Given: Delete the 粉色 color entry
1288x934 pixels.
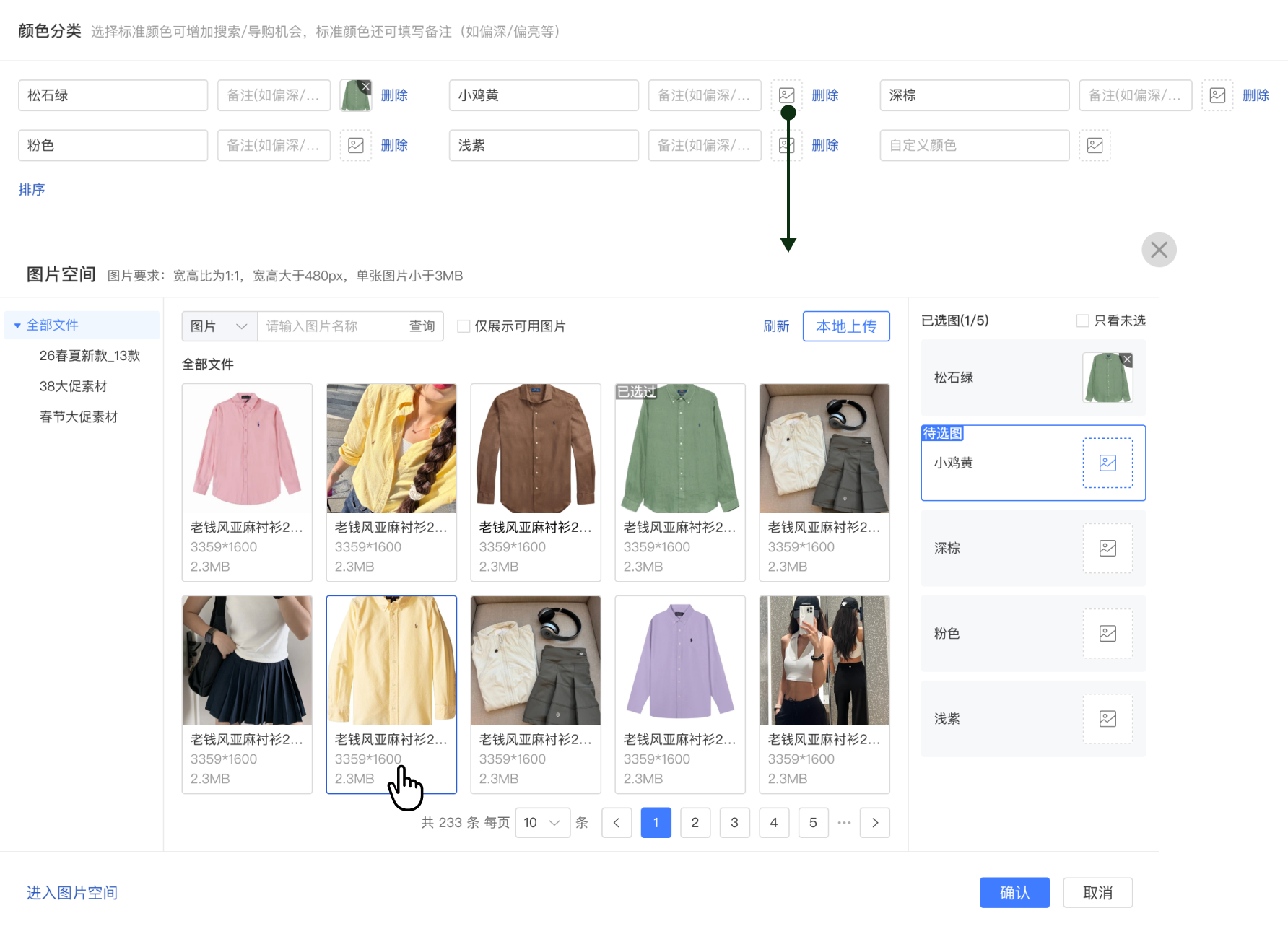Looking at the screenshot, I should [x=394, y=145].
